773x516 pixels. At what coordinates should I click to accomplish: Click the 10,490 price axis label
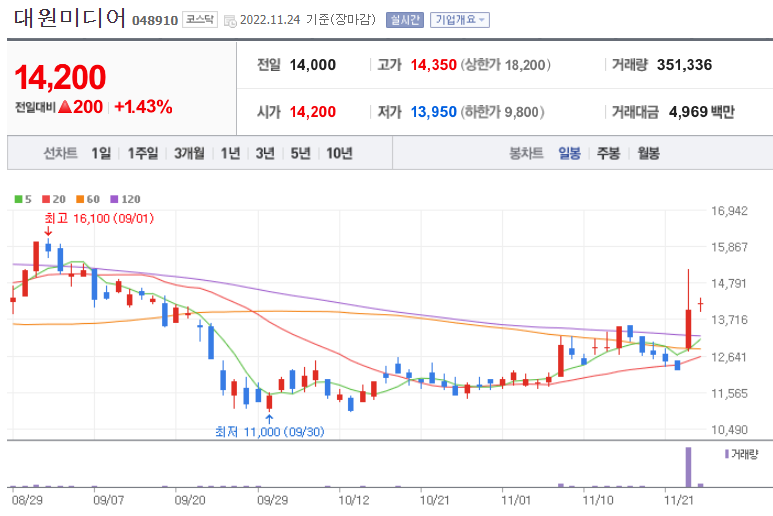(x=729, y=430)
